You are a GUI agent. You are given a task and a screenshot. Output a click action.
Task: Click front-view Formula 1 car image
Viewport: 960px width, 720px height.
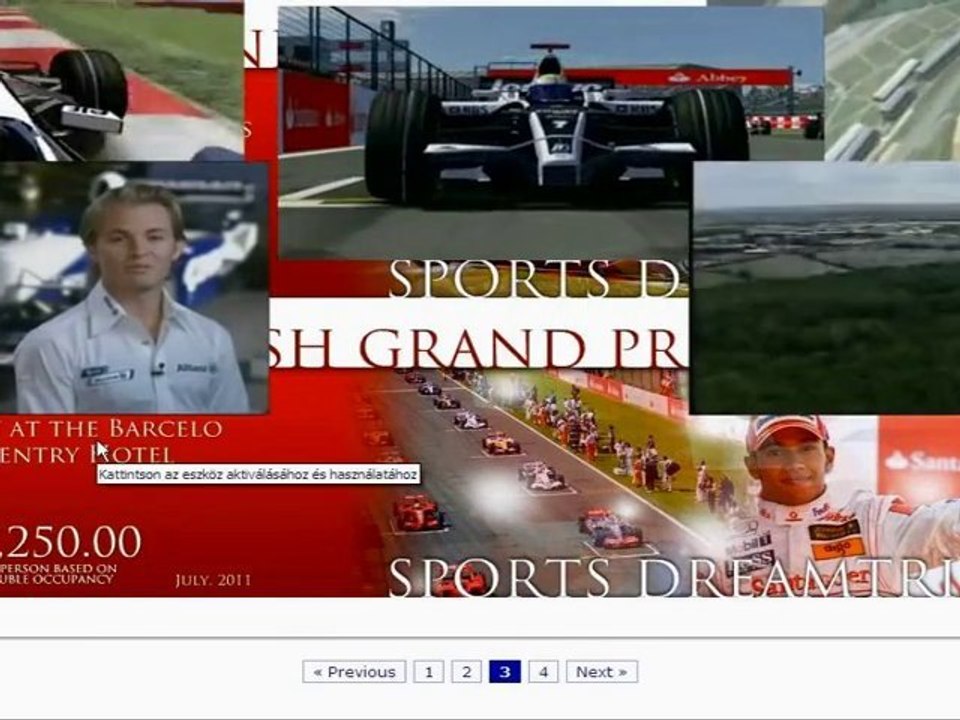point(550,132)
